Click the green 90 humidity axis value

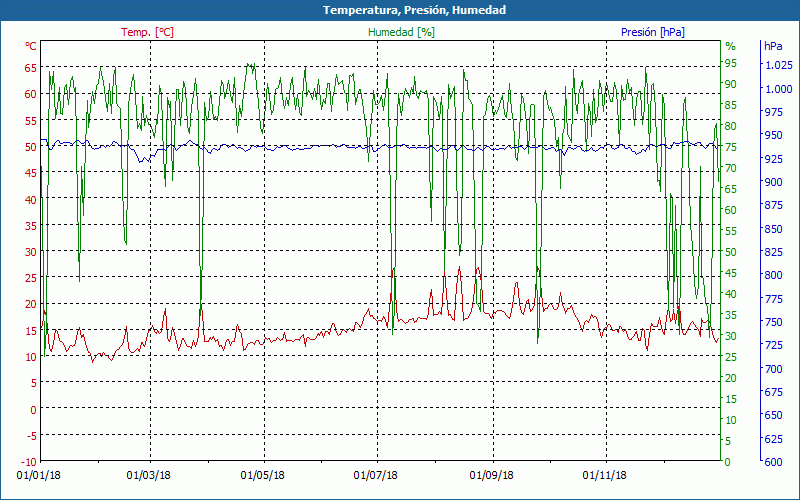tap(731, 84)
